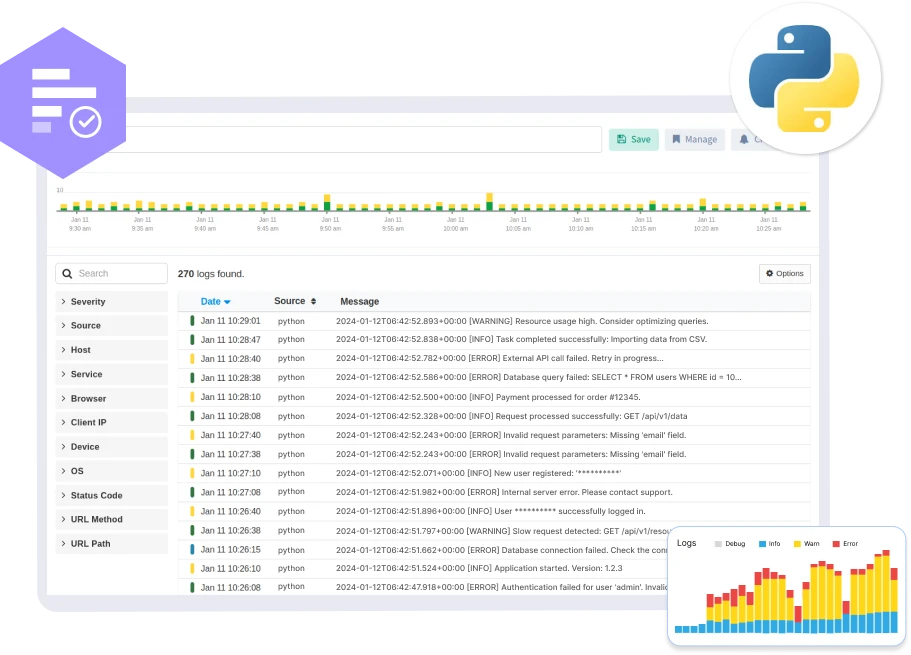This screenshot has height=655, width=911.
Task: Open log row Jan 11 10:28:10
Action: 494,397
